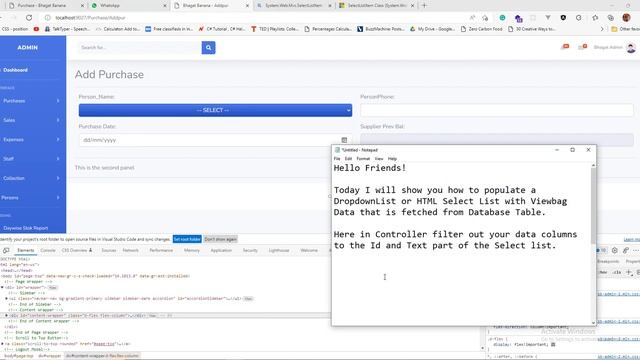640x360 pixels.
Task: Expand the content-wrapper div node
Action: click(x=6, y=316)
